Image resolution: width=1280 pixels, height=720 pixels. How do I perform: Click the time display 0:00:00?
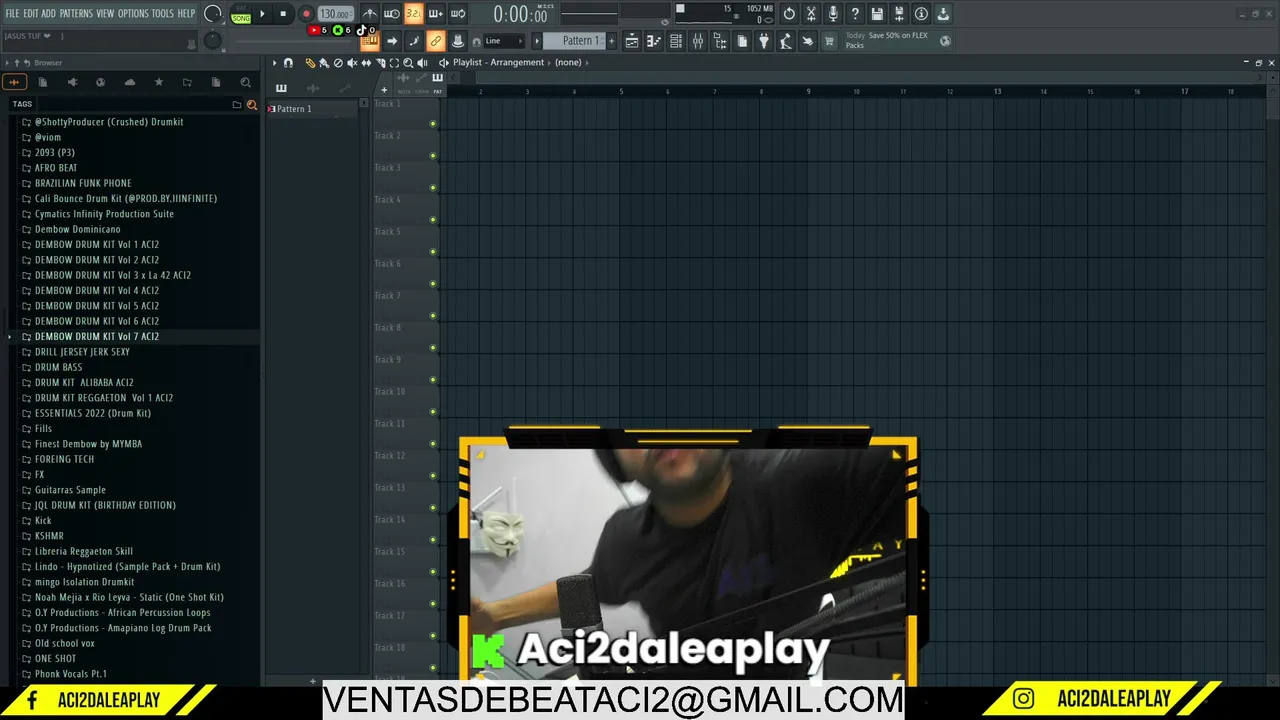coord(521,14)
